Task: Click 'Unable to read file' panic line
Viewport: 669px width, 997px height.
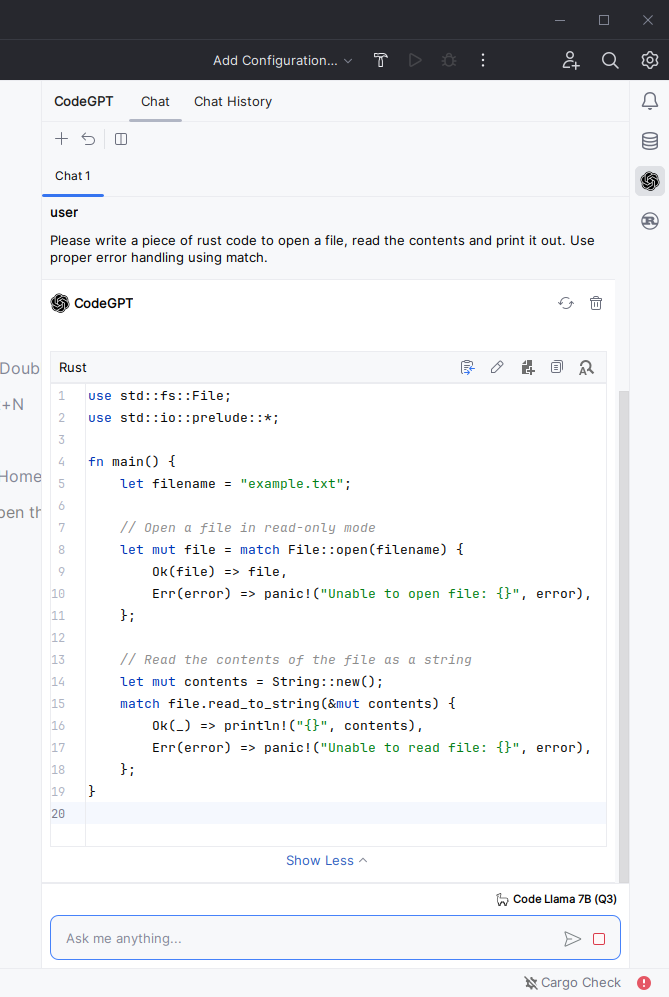Action: (371, 748)
